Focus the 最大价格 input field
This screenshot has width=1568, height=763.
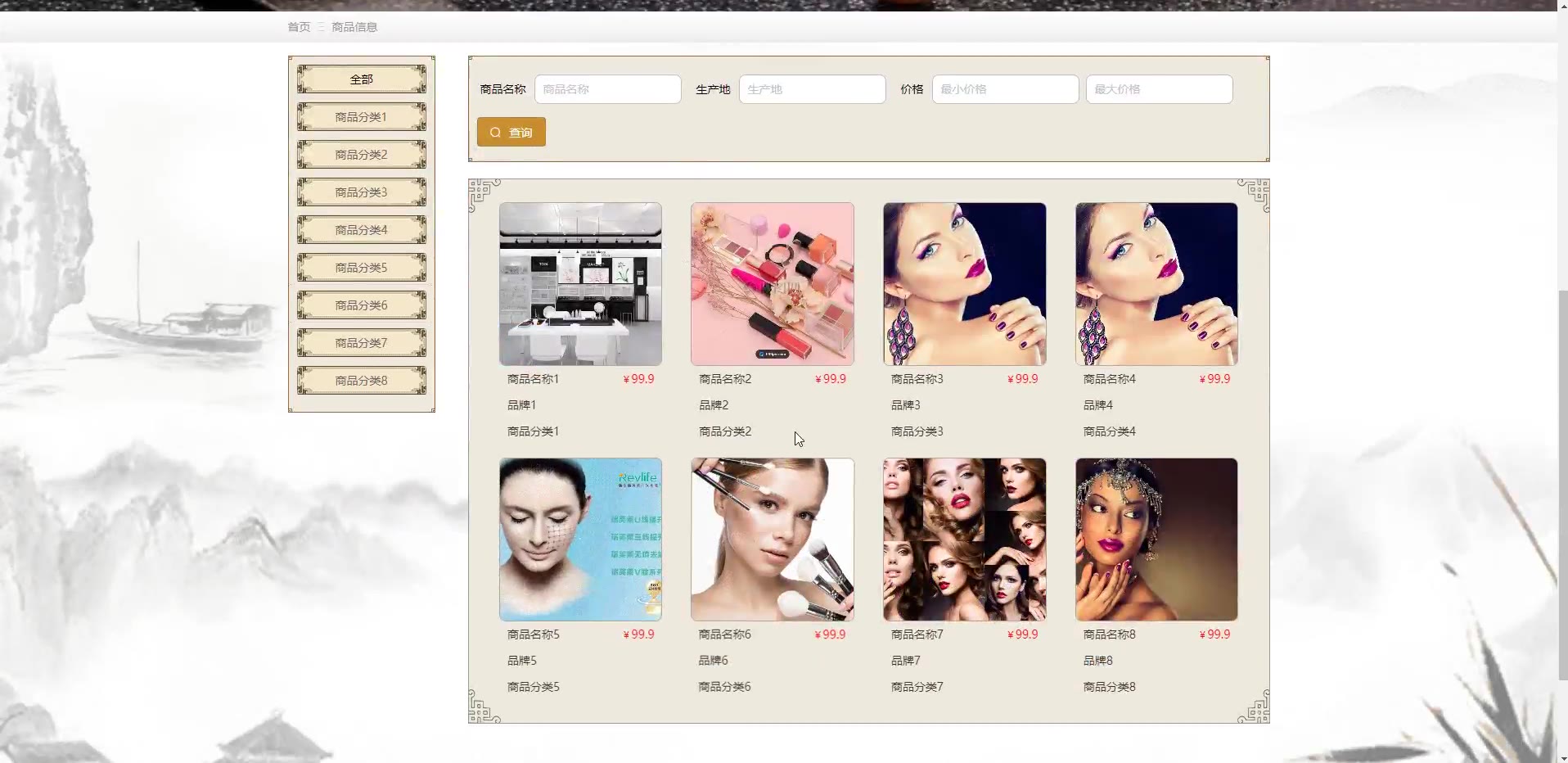(x=1160, y=89)
